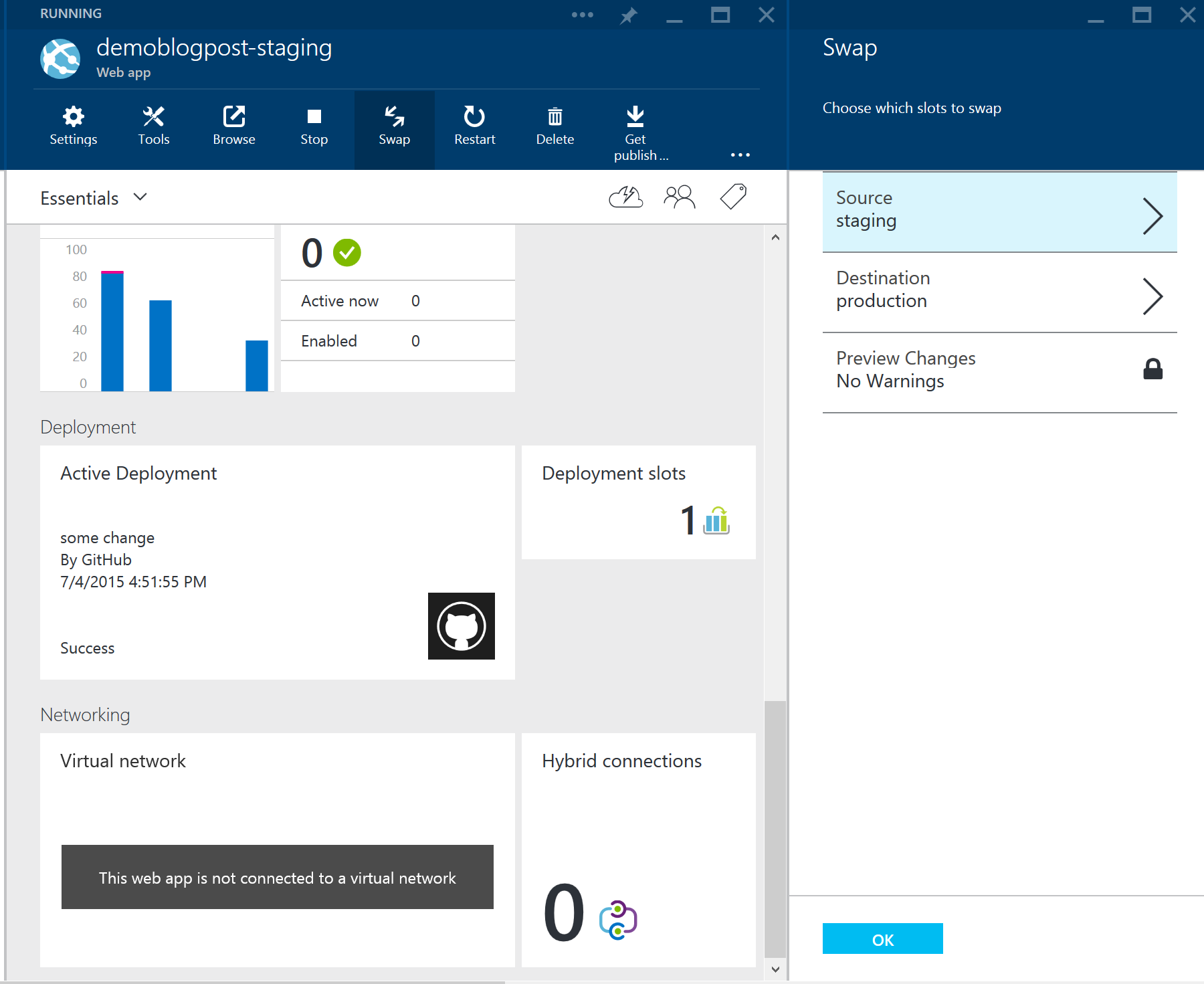Expand the Source staging slot selector
Screen dimensions: 1204x984
[999, 212]
